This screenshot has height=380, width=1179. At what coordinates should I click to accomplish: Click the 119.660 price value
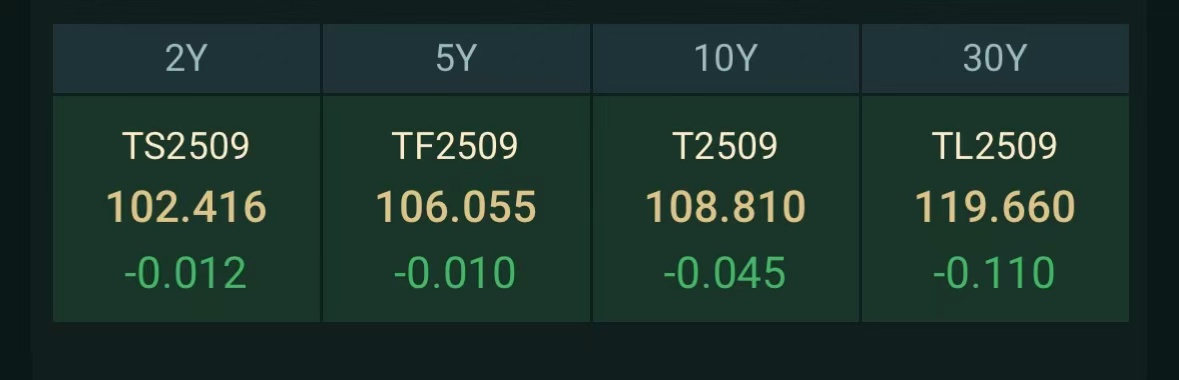coord(995,207)
